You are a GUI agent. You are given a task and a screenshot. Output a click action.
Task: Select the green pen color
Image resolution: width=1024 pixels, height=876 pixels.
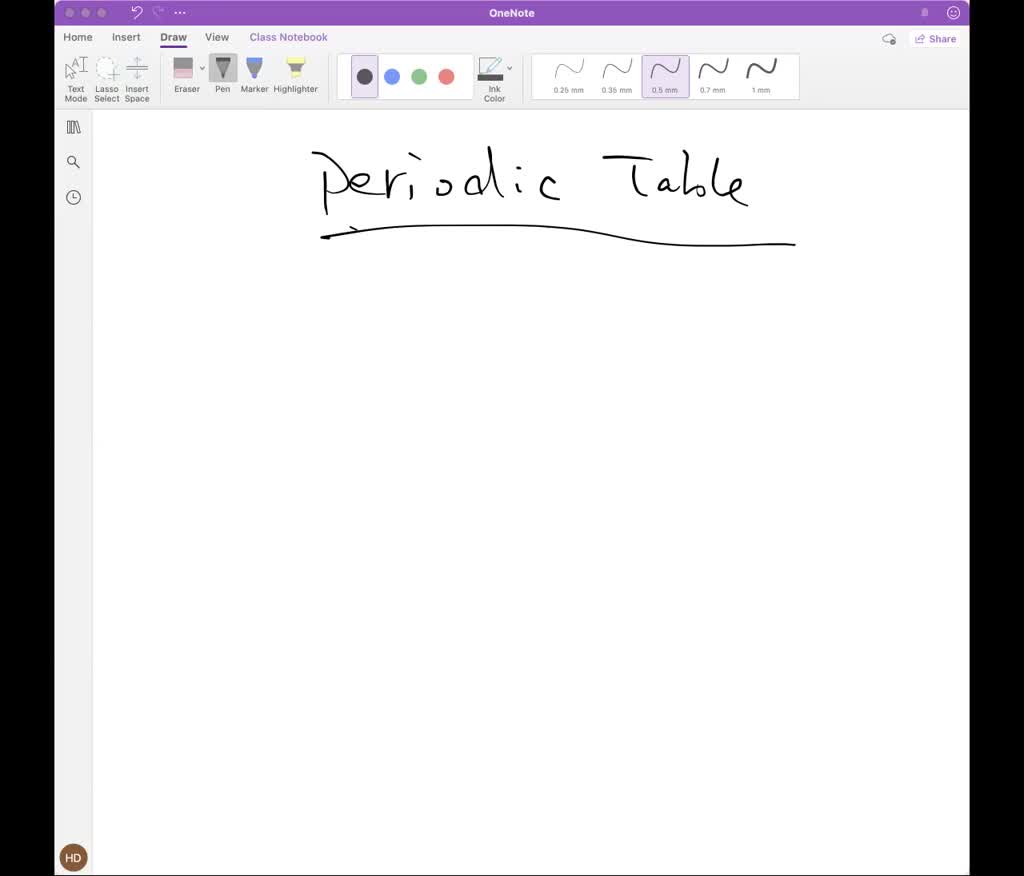(419, 76)
